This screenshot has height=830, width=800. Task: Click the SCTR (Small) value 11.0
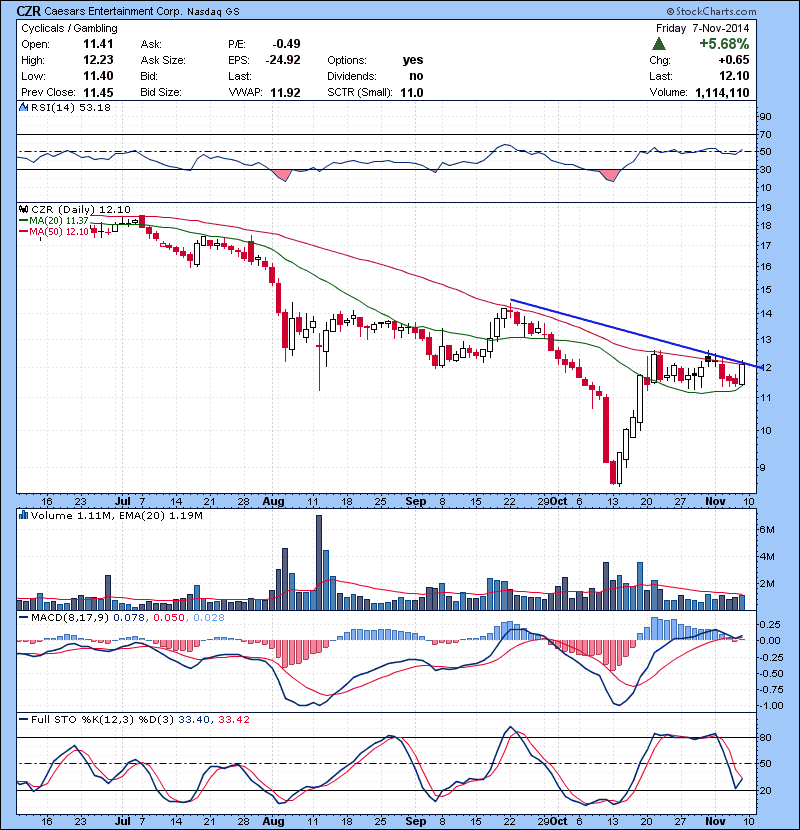(412, 93)
